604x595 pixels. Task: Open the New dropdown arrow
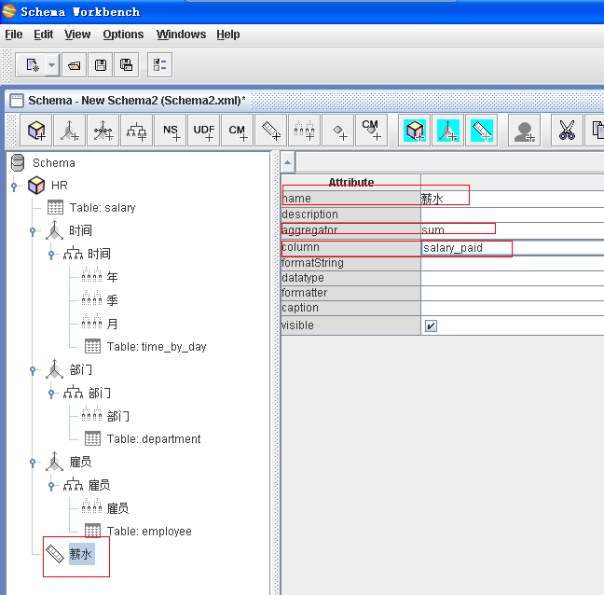pos(52,65)
